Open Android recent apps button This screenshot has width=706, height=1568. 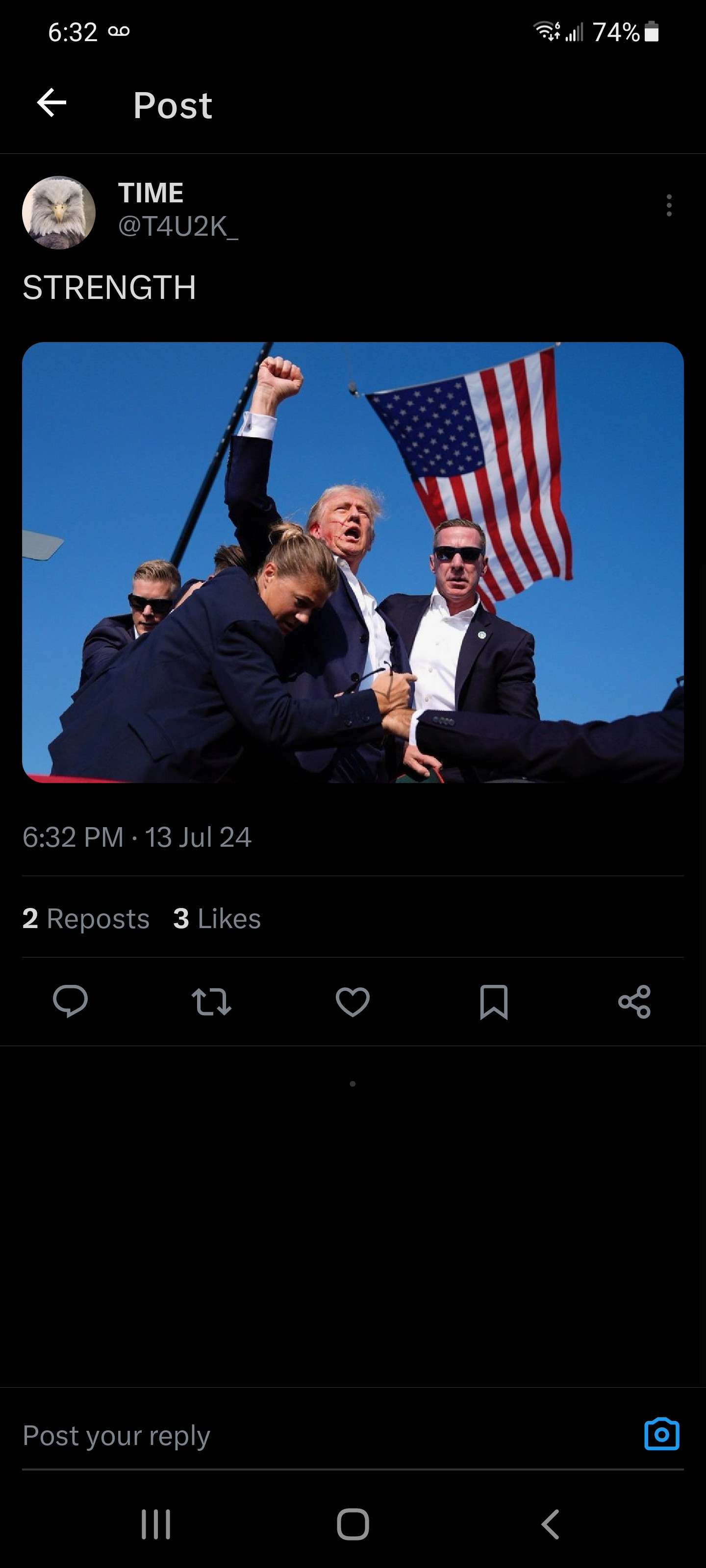(156, 1524)
